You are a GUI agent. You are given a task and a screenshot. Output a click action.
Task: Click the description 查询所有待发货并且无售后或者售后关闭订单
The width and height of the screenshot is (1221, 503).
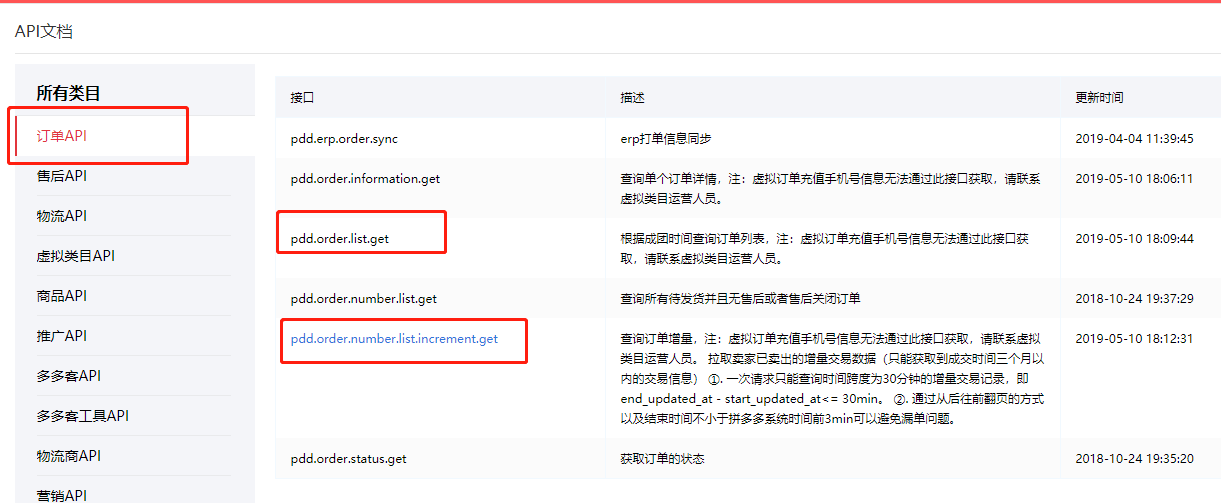pos(741,299)
